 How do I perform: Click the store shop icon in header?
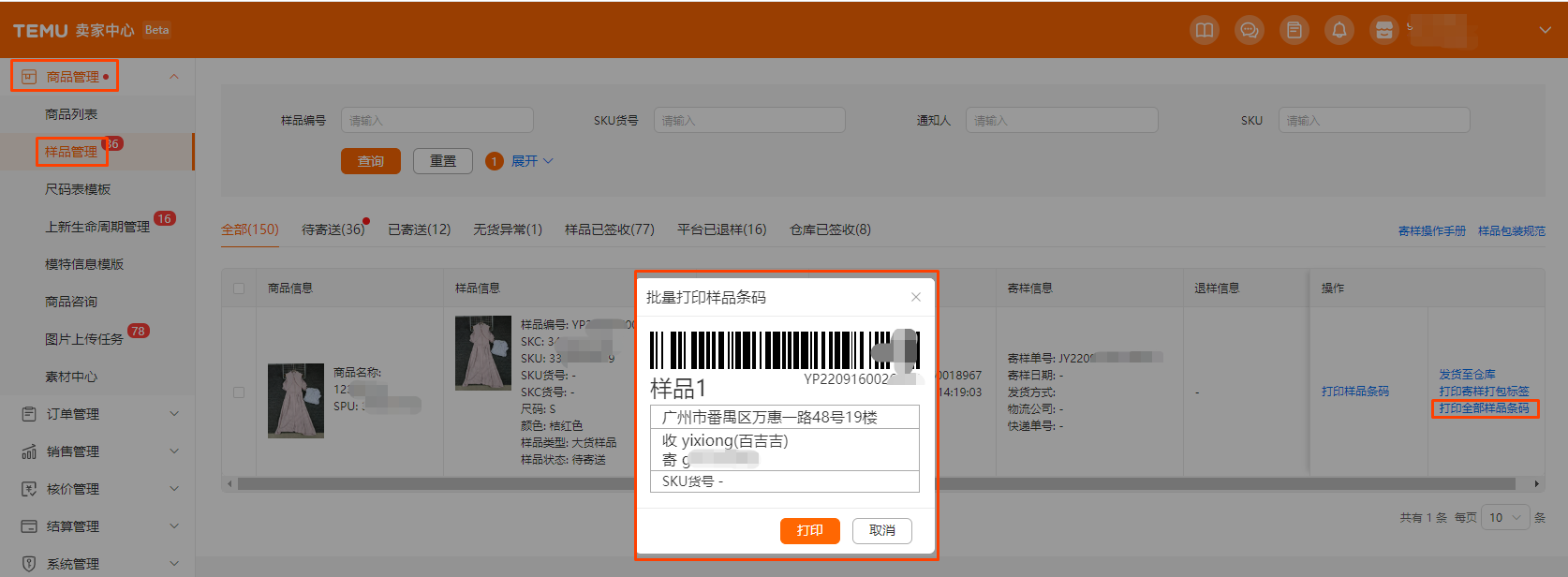coord(1383,30)
